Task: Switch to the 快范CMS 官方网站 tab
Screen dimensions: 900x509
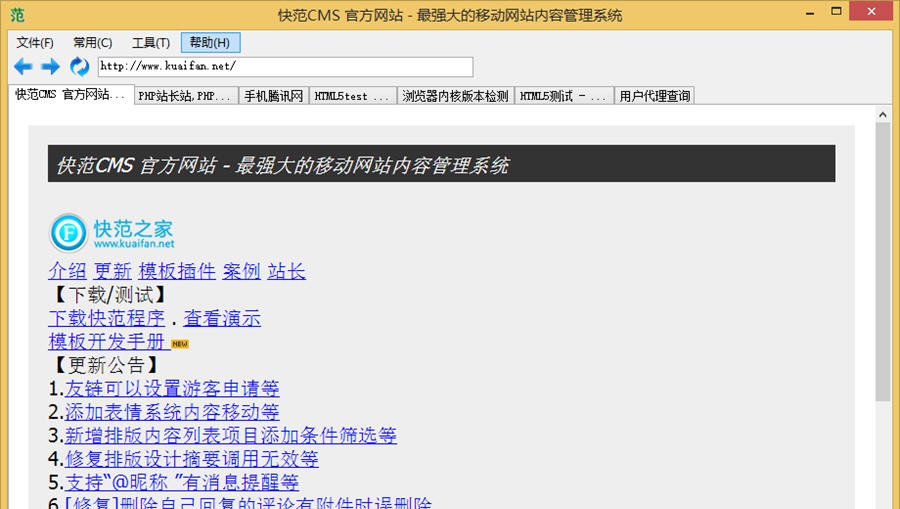Action: (x=71, y=95)
